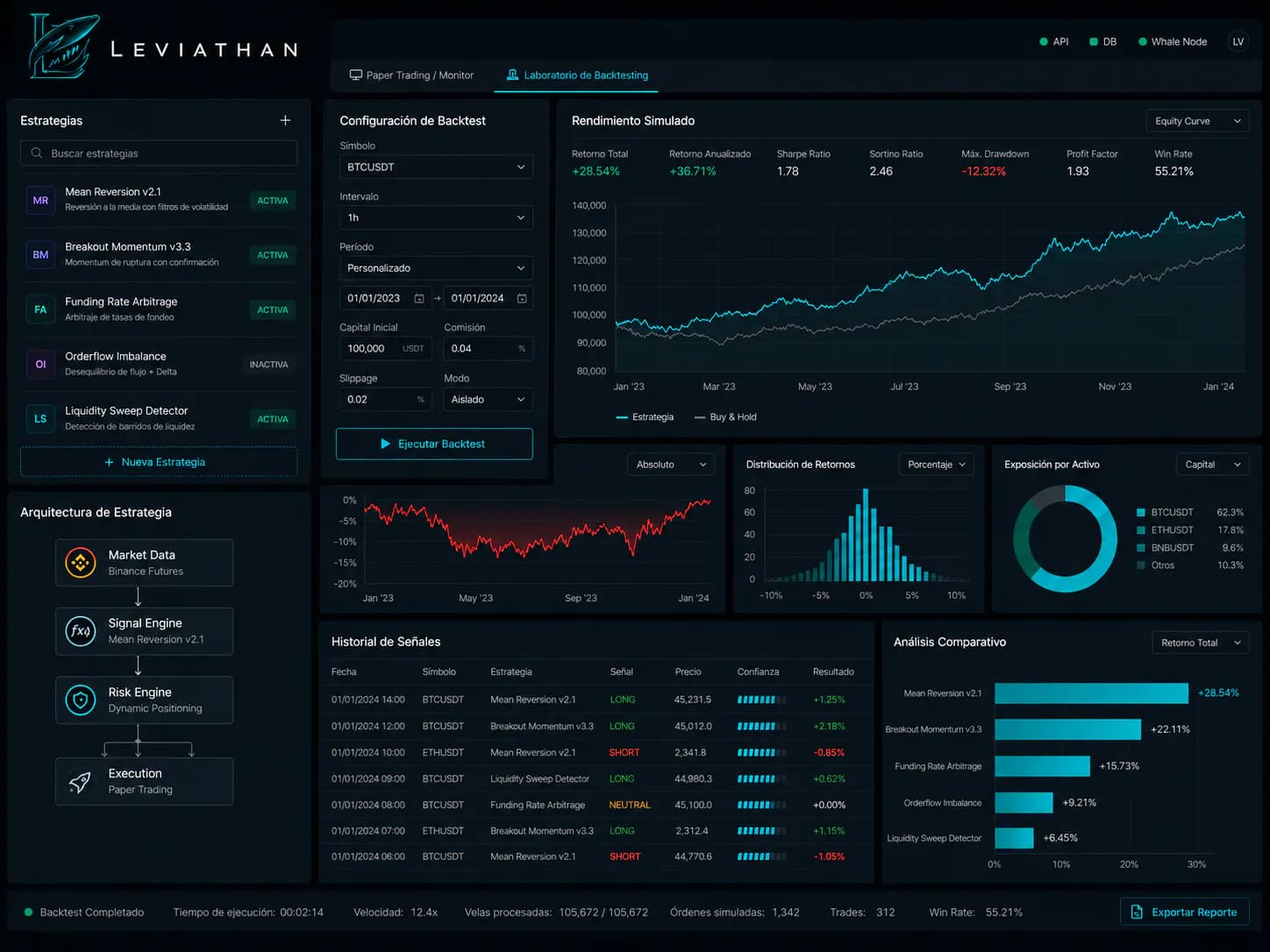Open the Risk Engine Dynamic Positioning node
This screenshot has width=1270, height=952.
145,700
